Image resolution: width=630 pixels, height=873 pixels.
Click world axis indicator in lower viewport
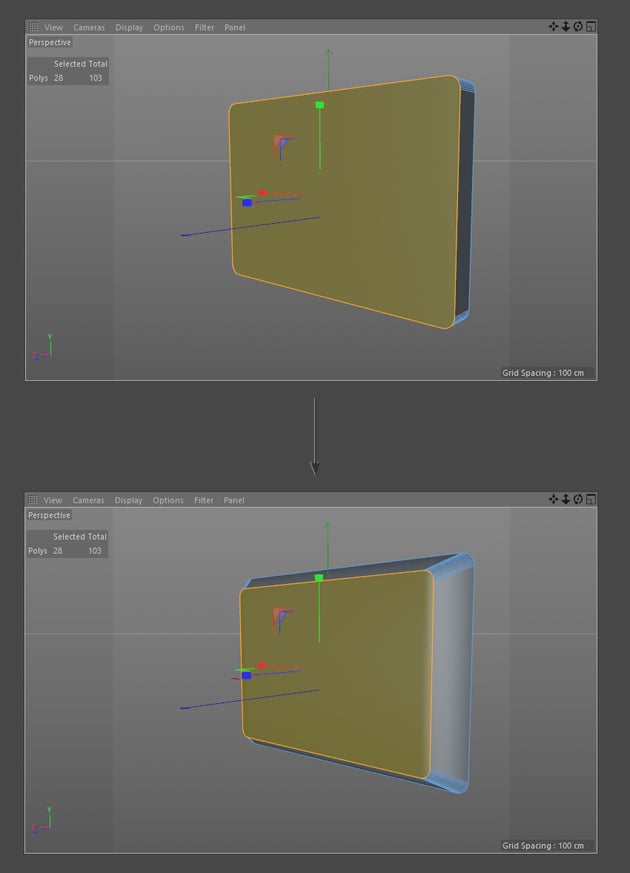click(42, 820)
